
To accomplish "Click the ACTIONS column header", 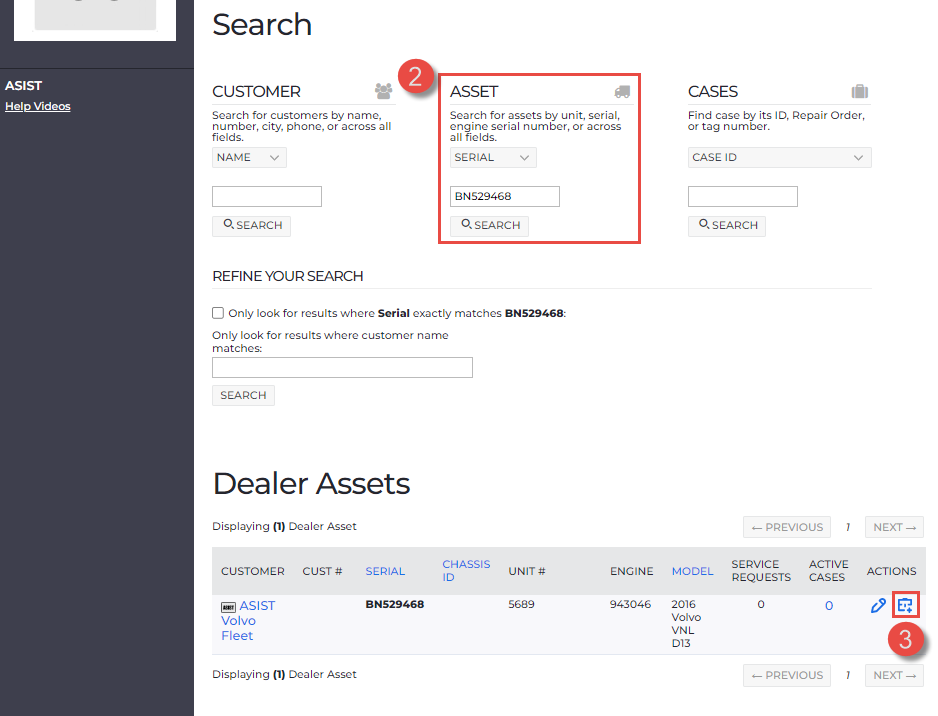I will point(891,571).
